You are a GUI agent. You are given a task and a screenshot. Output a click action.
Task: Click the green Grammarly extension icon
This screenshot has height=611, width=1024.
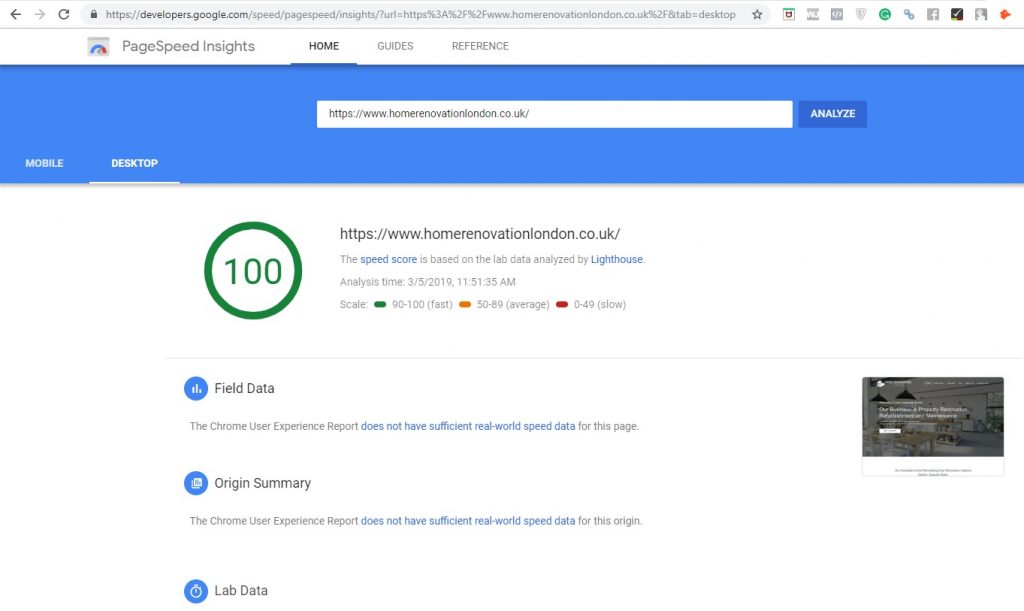click(885, 14)
